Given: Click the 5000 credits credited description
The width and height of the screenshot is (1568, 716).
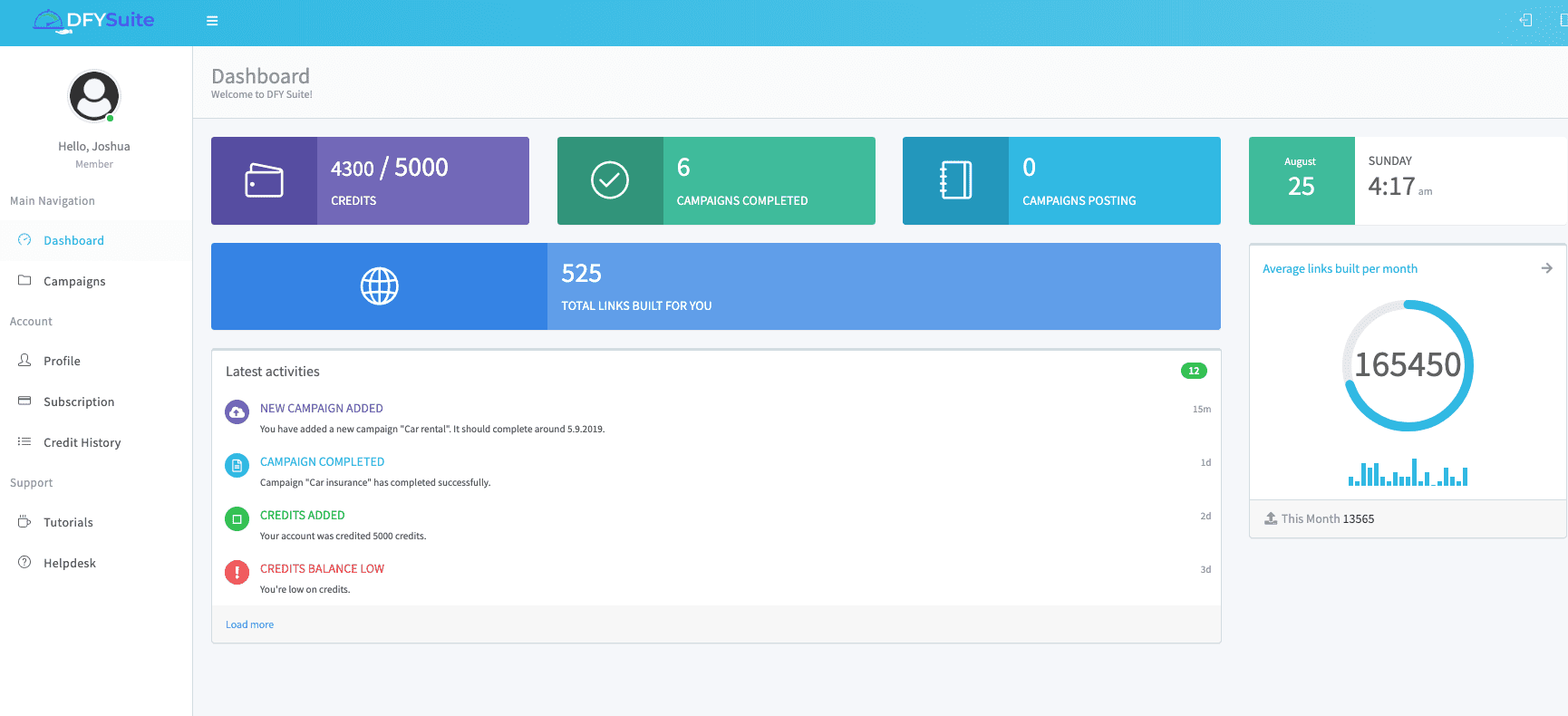Looking at the screenshot, I should pos(343,536).
